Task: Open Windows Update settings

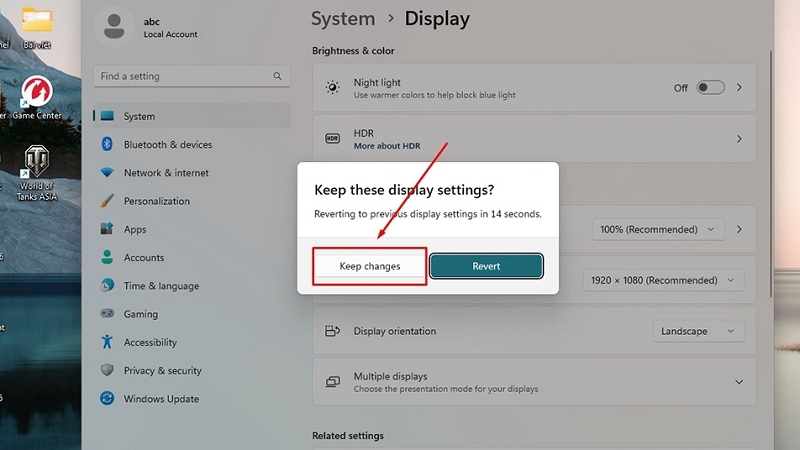Action: [192, 398]
